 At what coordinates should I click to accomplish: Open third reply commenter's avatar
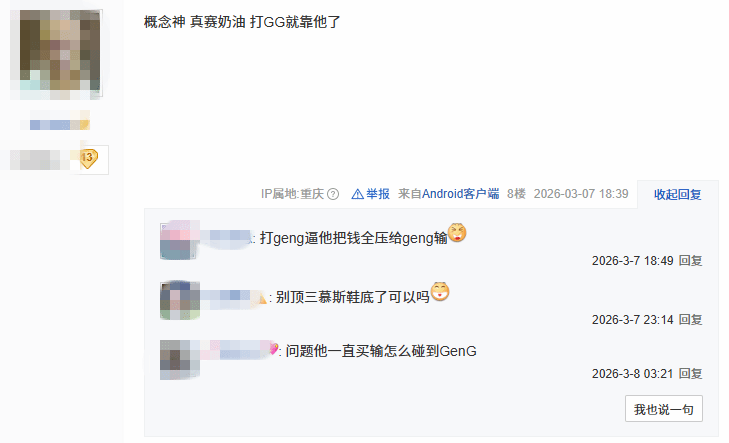pyautogui.click(x=179, y=360)
